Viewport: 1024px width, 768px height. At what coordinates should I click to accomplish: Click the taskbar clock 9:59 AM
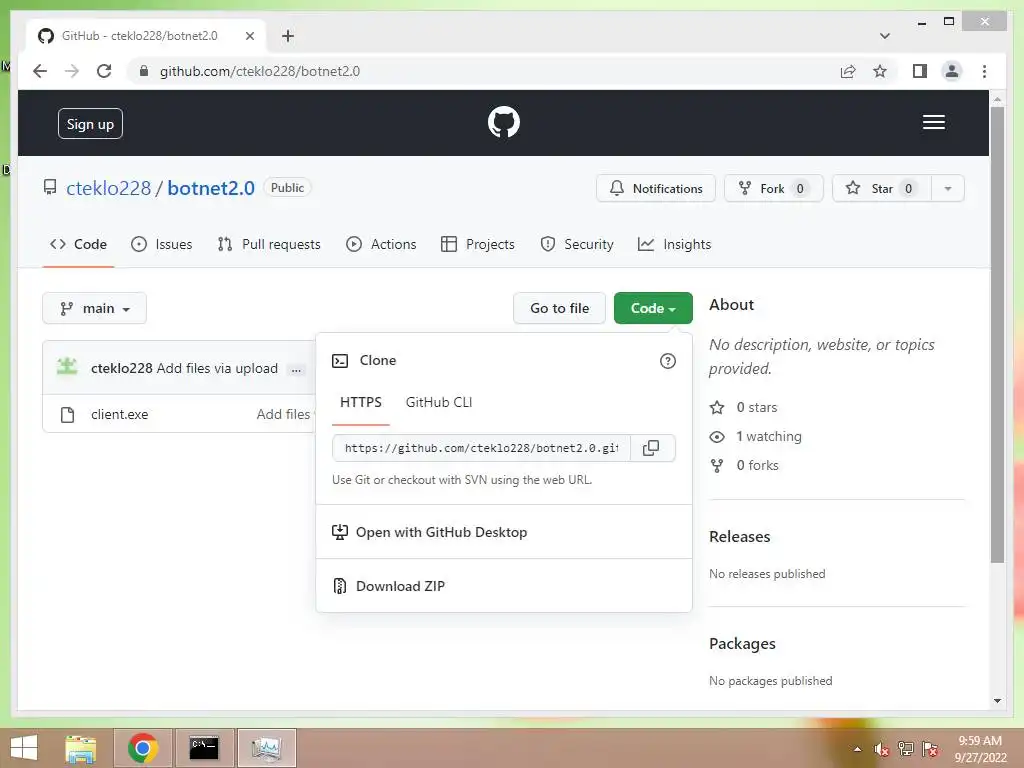(x=980, y=741)
